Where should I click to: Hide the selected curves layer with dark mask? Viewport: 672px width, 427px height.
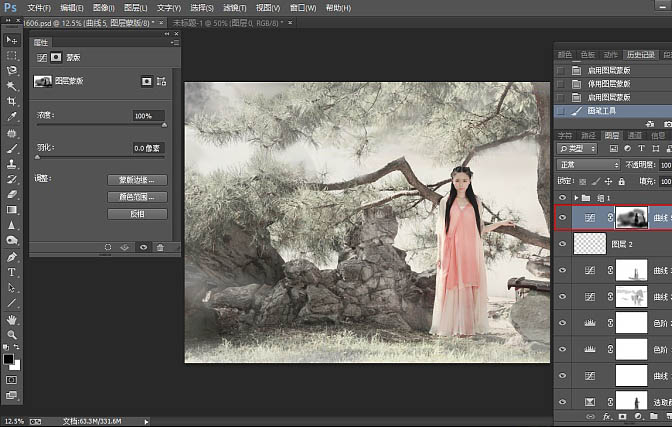[x=562, y=217]
